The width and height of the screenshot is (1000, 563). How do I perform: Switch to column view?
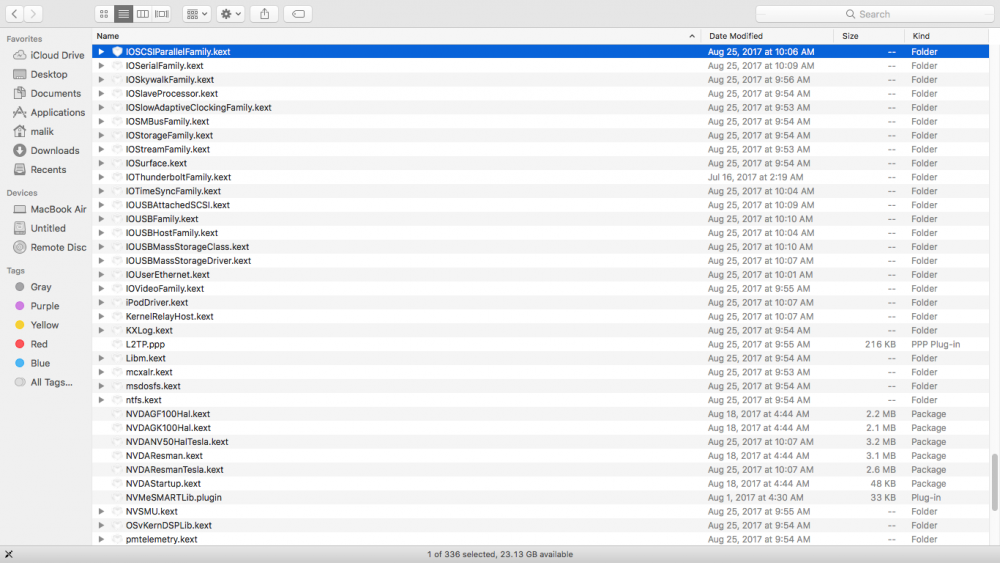coord(143,14)
